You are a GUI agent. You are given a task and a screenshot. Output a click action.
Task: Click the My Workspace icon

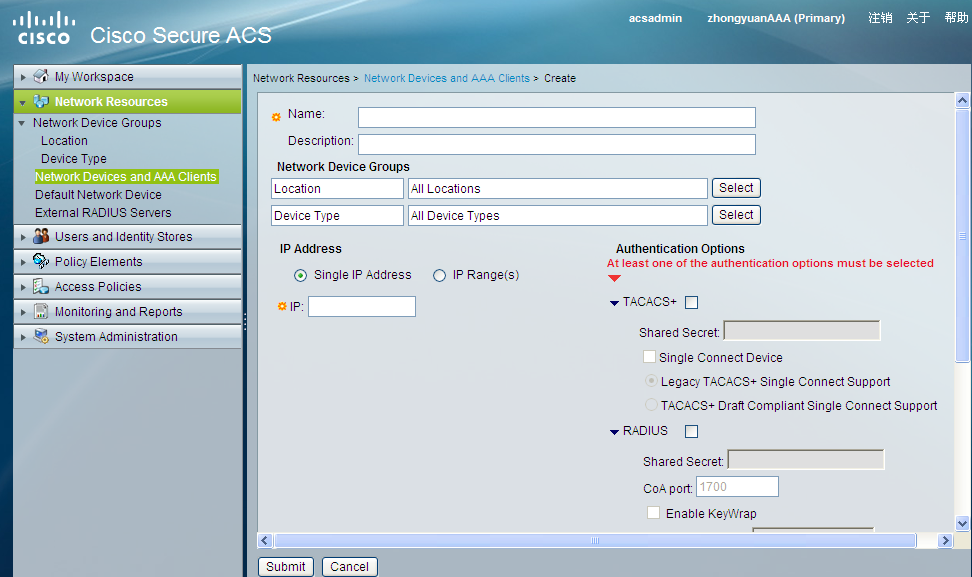click(x=41, y=76)
